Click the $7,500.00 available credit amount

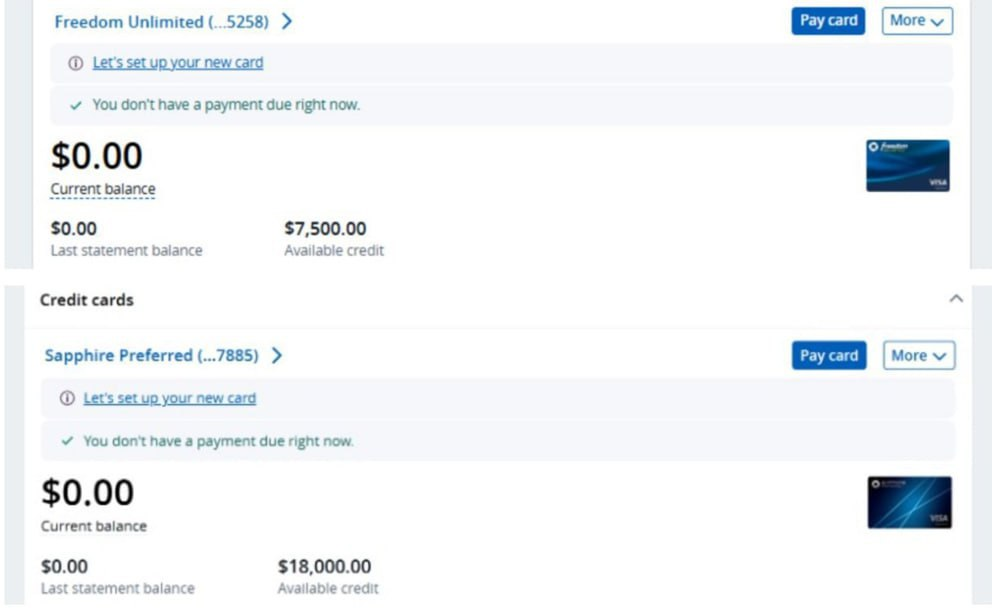pos(325,229)
